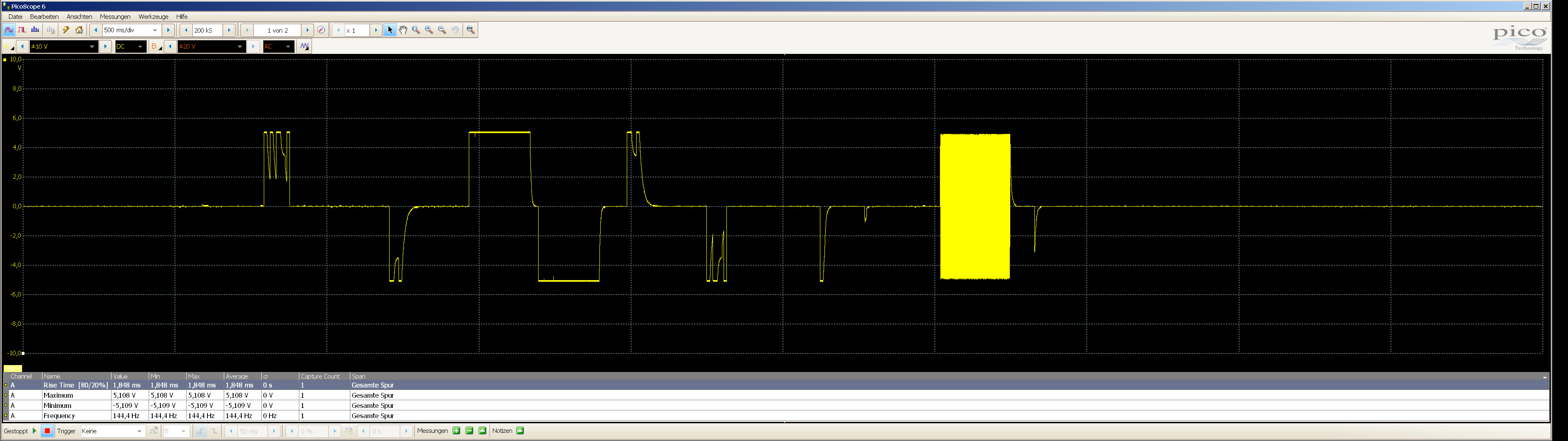
Task: Click the auto setup lightning icon
Action: point(66,30)
